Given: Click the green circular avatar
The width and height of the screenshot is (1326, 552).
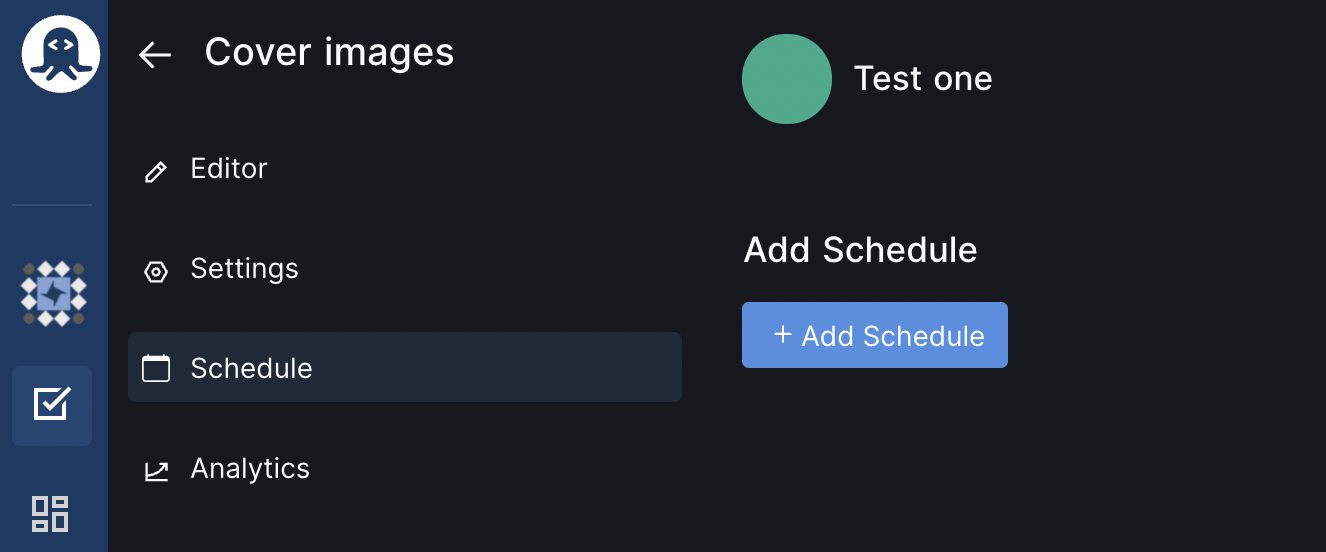Looking at the screenshot, I should pyautogui.click(x=787, y=79).
